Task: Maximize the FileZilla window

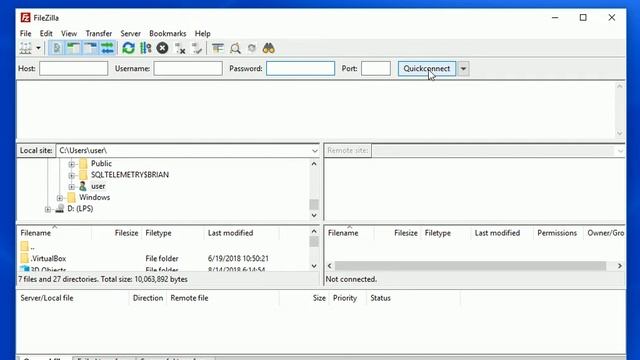Action: (583, 18)
